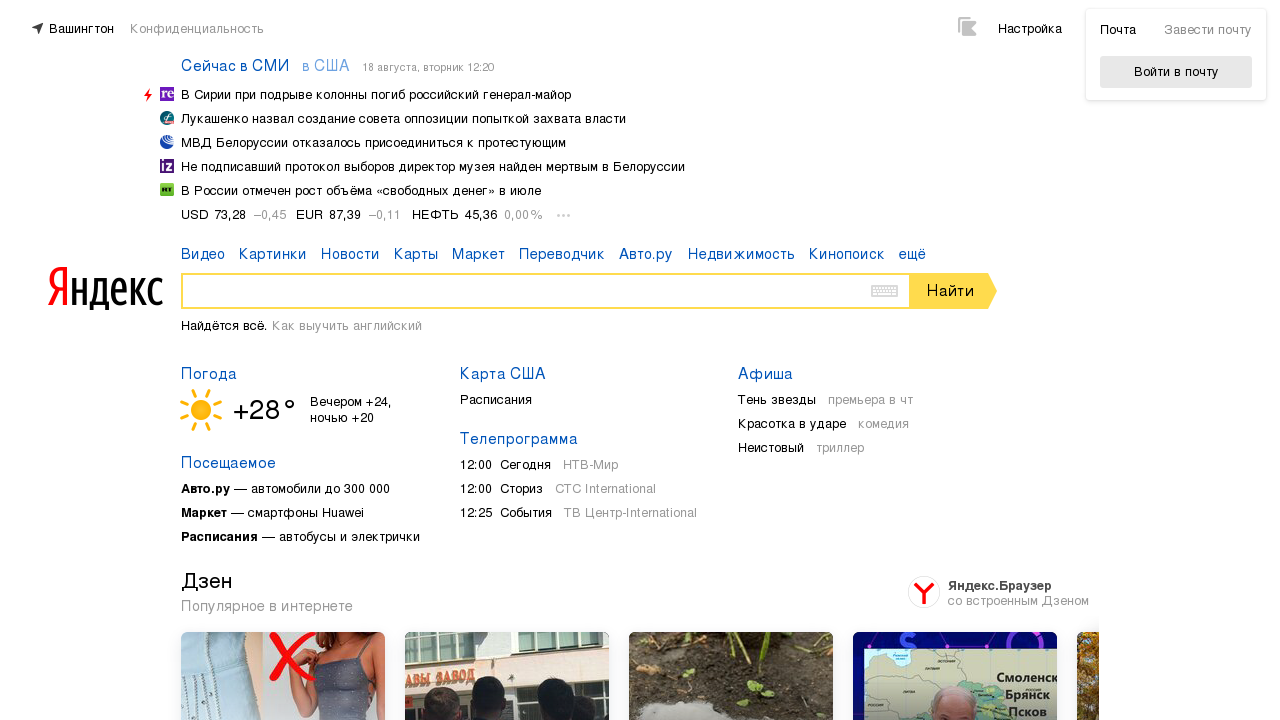This screenshot has height=720, width=1280.
Task: Click source icon beside Лукашенко headline
Action: click(167, 118)
